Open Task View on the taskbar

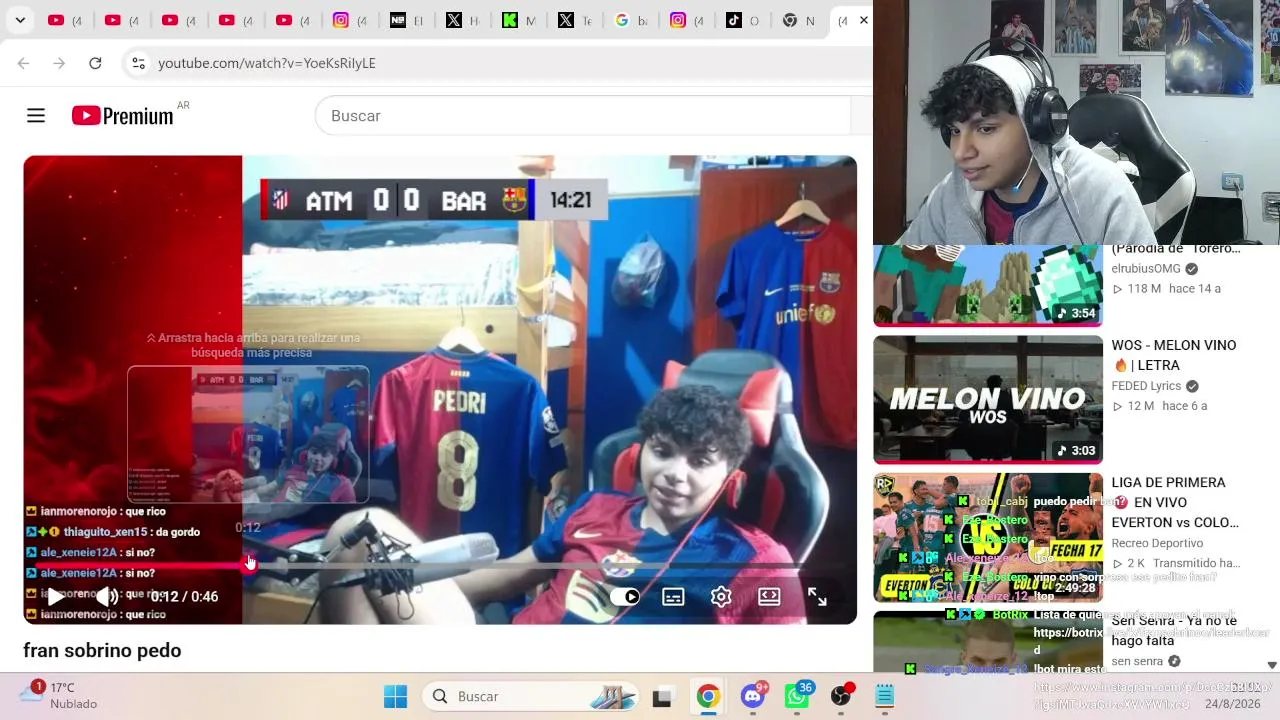(662, 696)
